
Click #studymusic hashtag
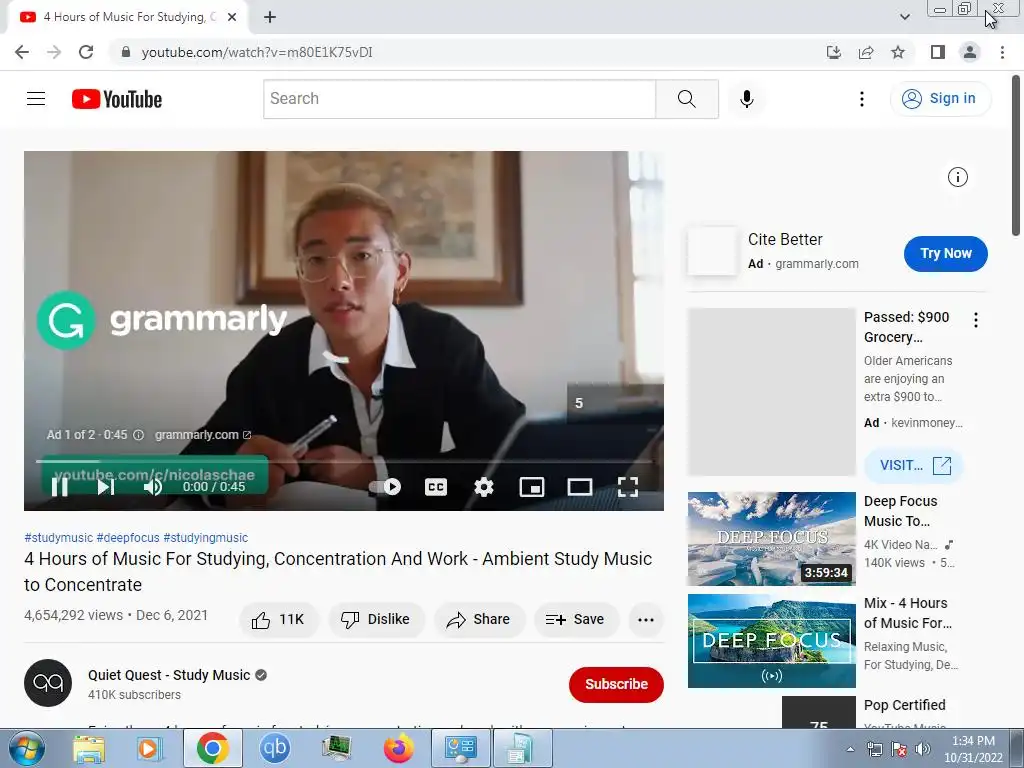(x=58, y=537)
